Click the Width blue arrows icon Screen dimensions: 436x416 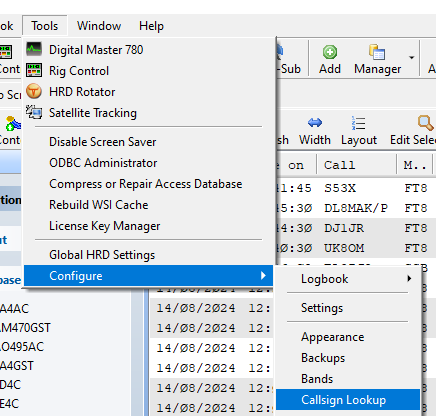[x=315, y=123]
